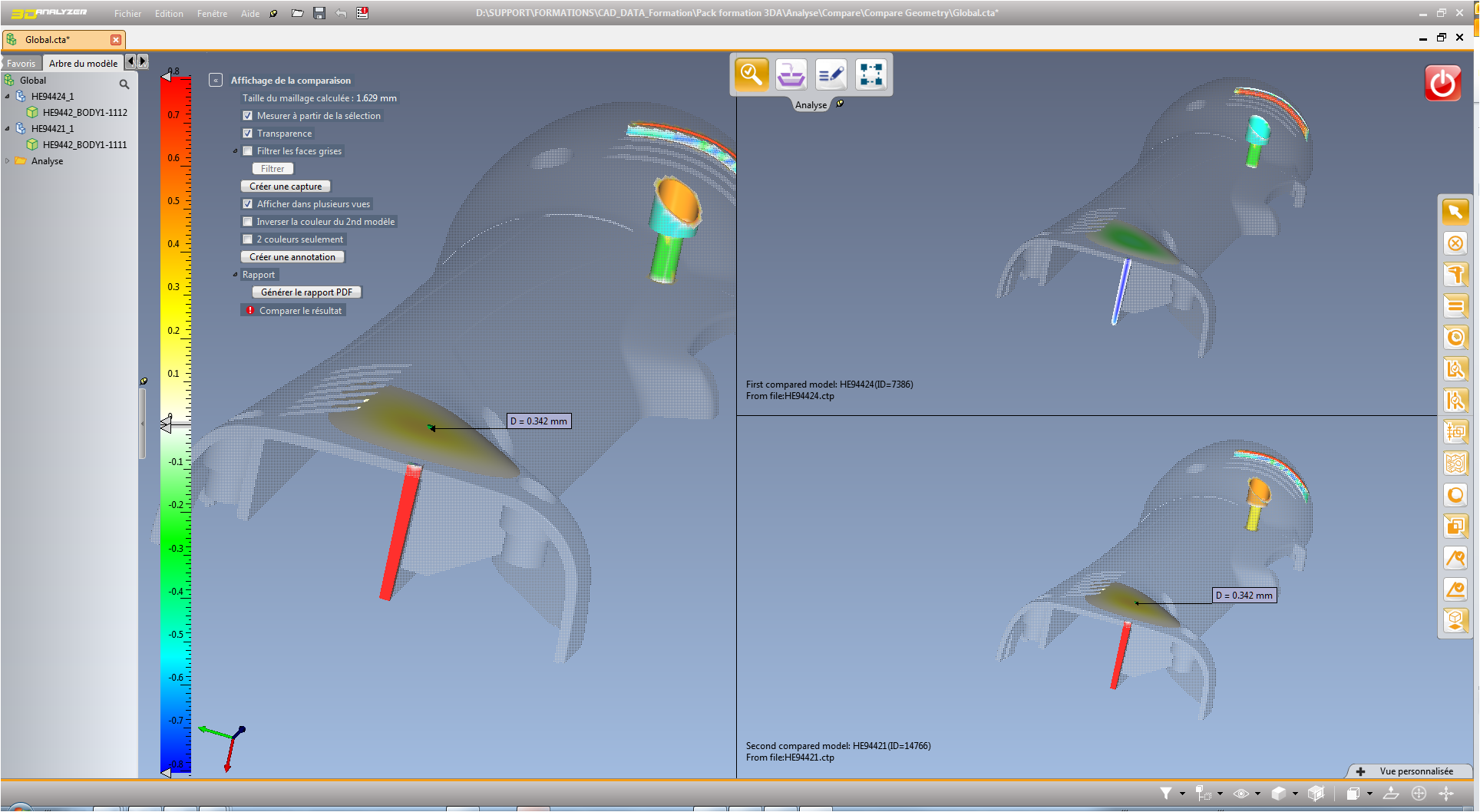Collapse the HE94424_1 tree node
1480x812 pixels.
(x=8, y=96)
